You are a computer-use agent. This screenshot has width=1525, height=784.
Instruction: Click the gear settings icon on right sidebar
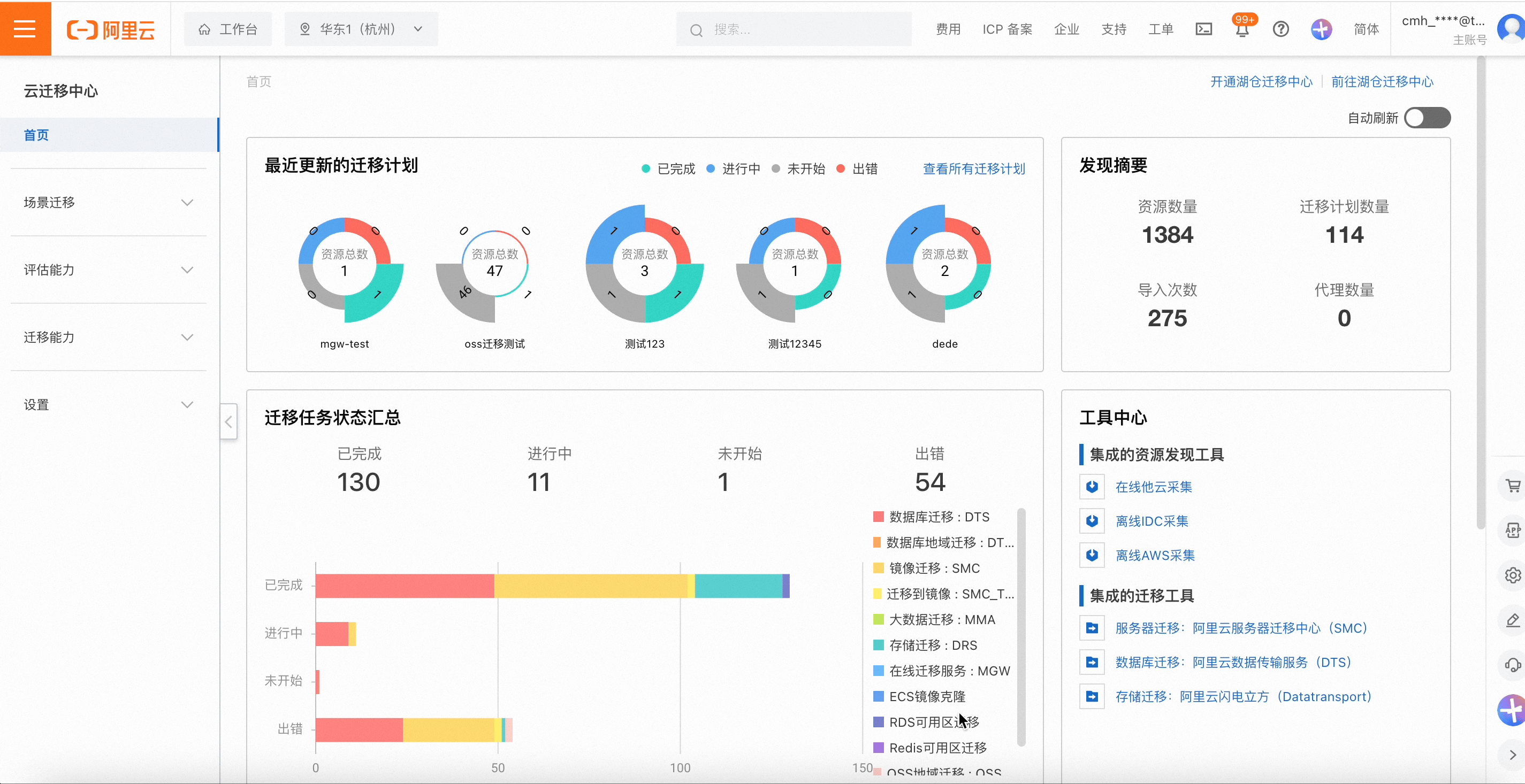1513,575
